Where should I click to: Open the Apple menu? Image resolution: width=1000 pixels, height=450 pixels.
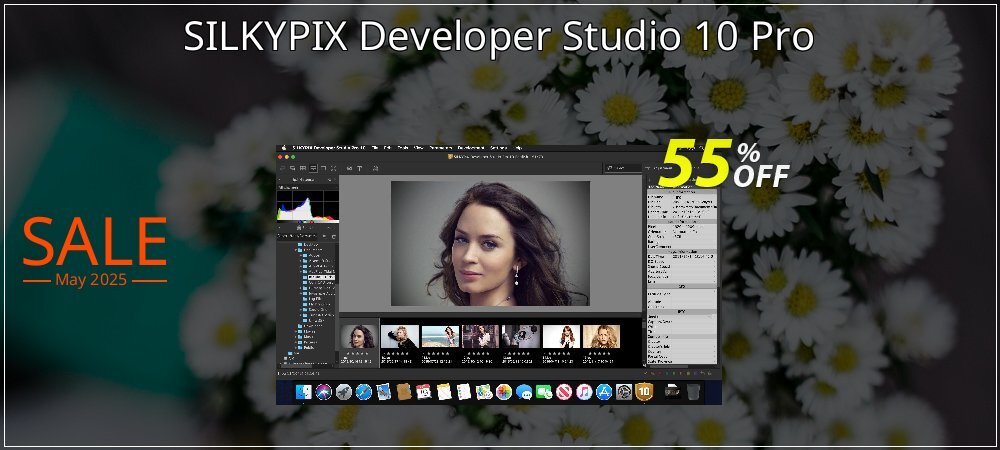(x=284, y=148)
